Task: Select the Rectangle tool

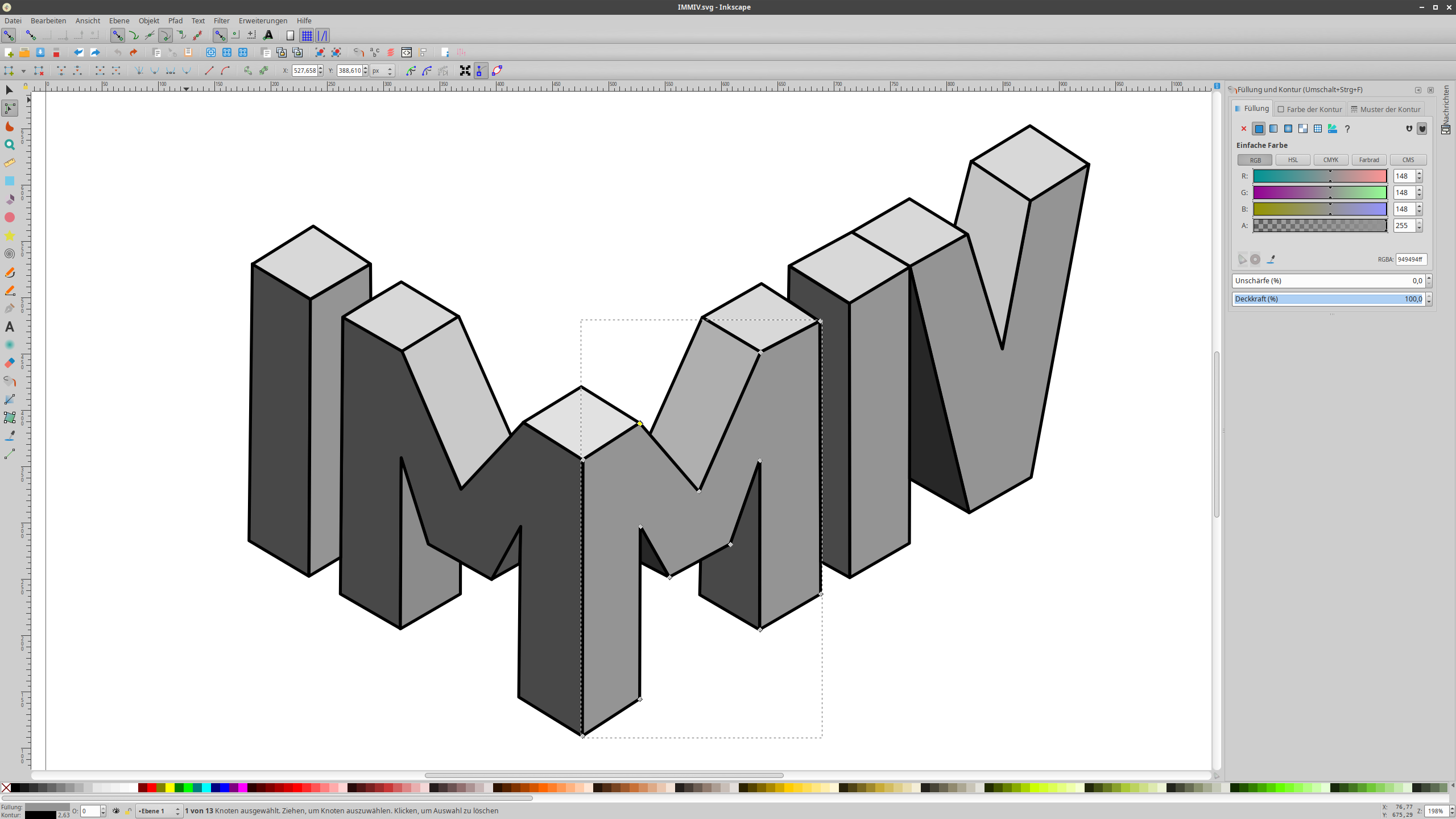Action: pos(9,181)
